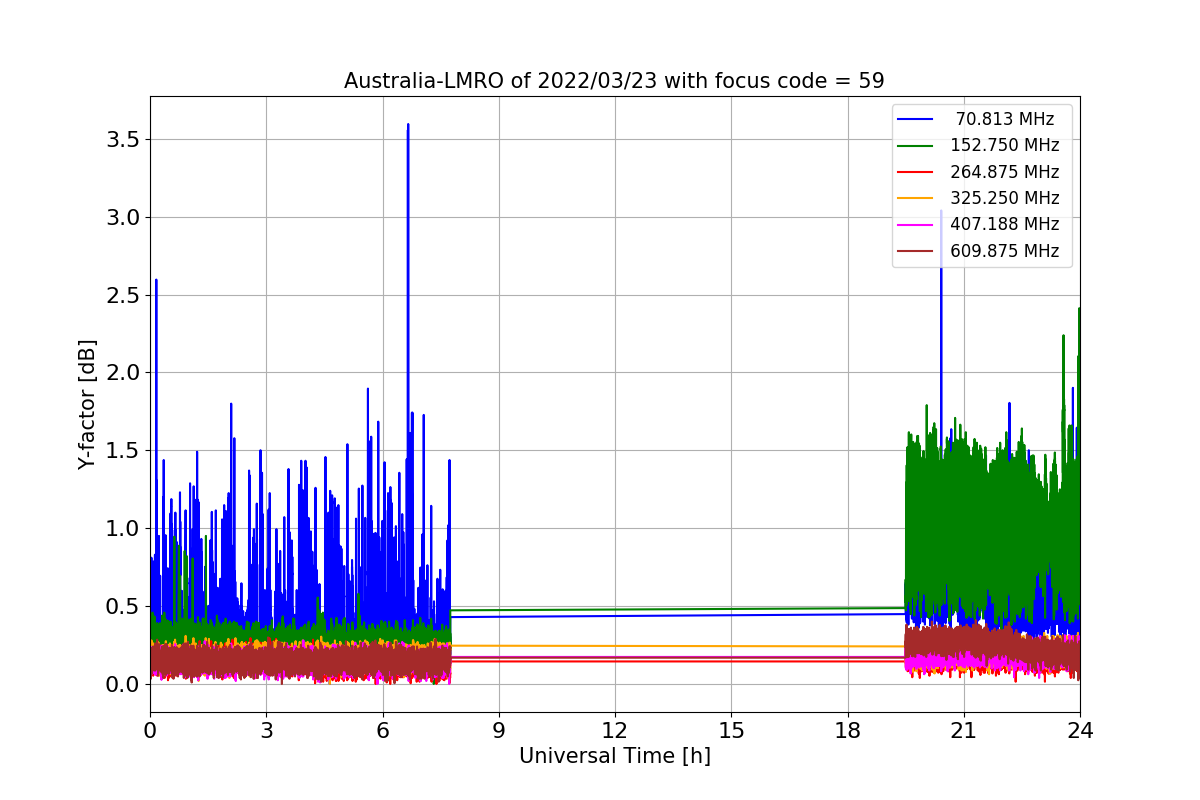Viewport: 1200px width, 800px height.
Task: Select the 264.875 MHz legend label
Action: 1005,172
